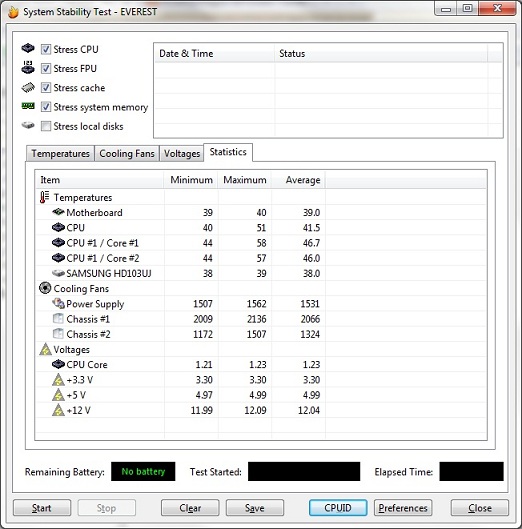Click the fan icon of Cooling Fans group

(45, 288)
